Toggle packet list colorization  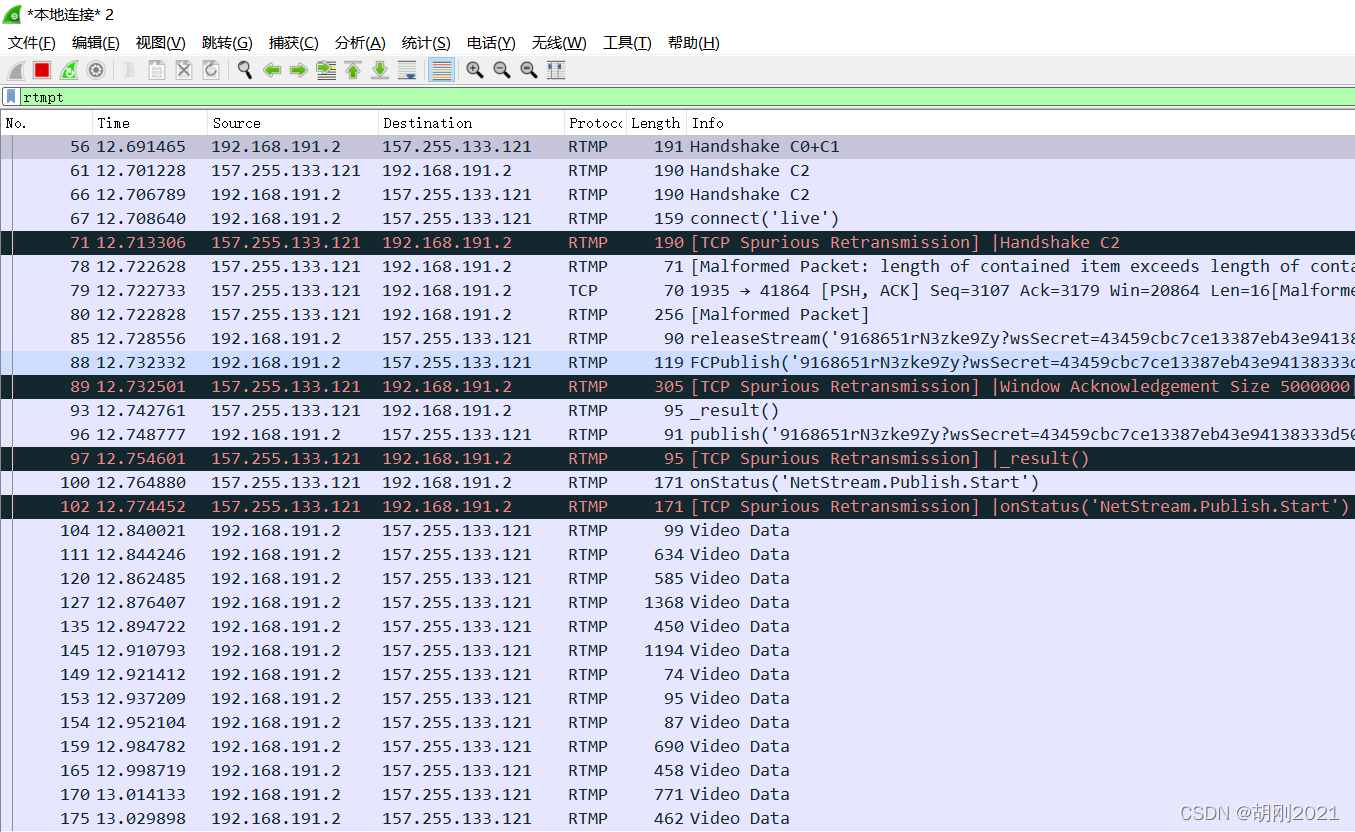tap(441, 70)
